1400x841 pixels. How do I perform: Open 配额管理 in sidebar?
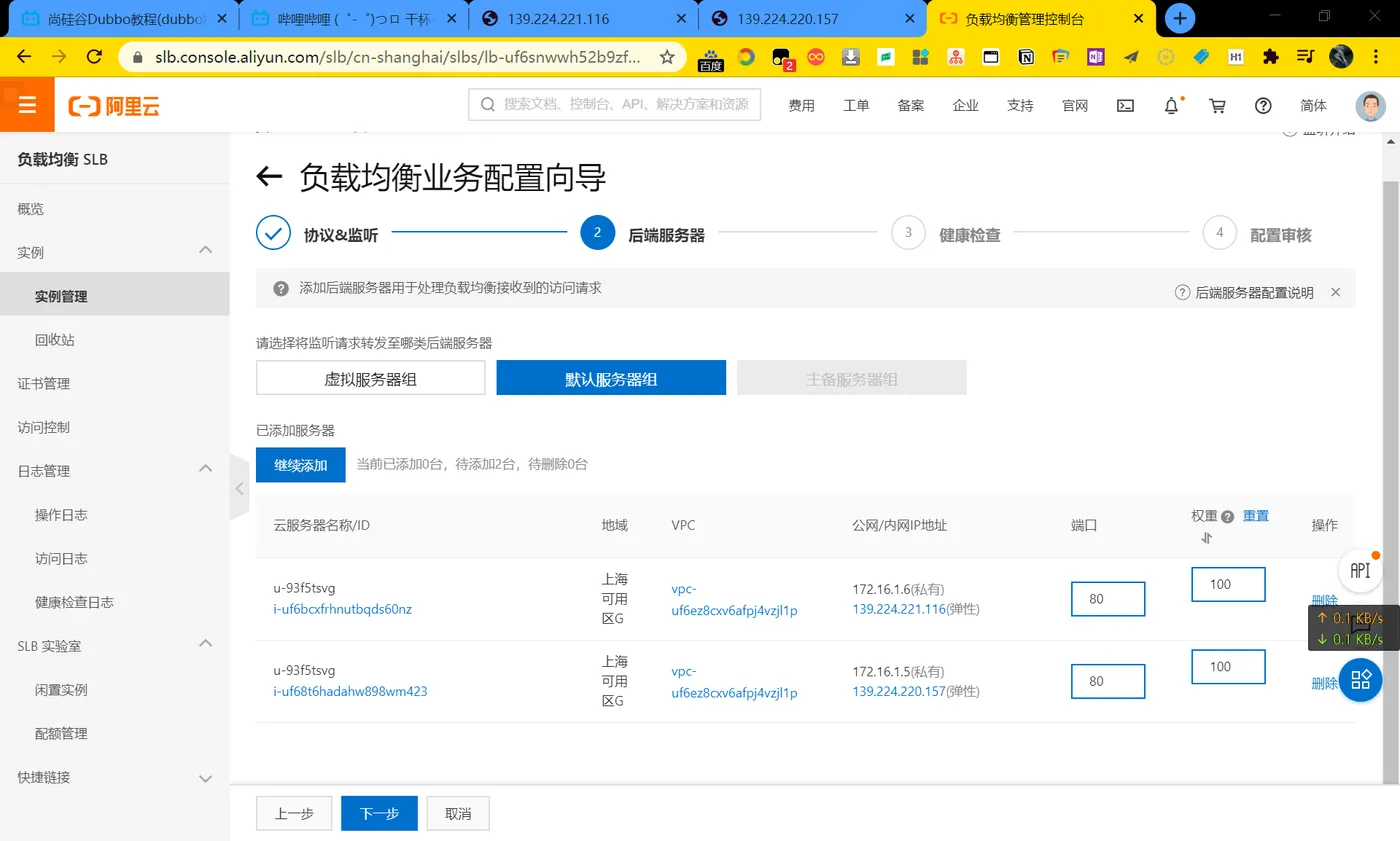click(61, 734)
